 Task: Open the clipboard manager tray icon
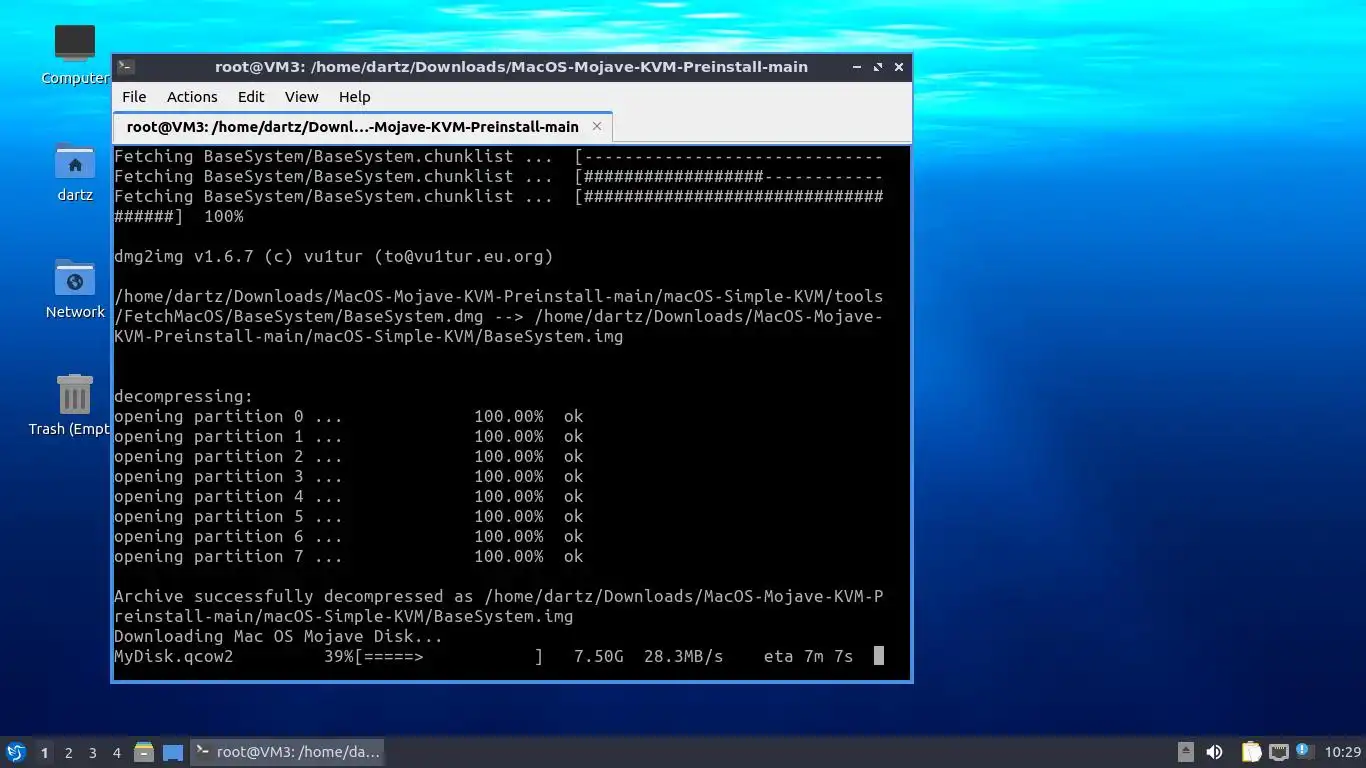click(1251, 752)
